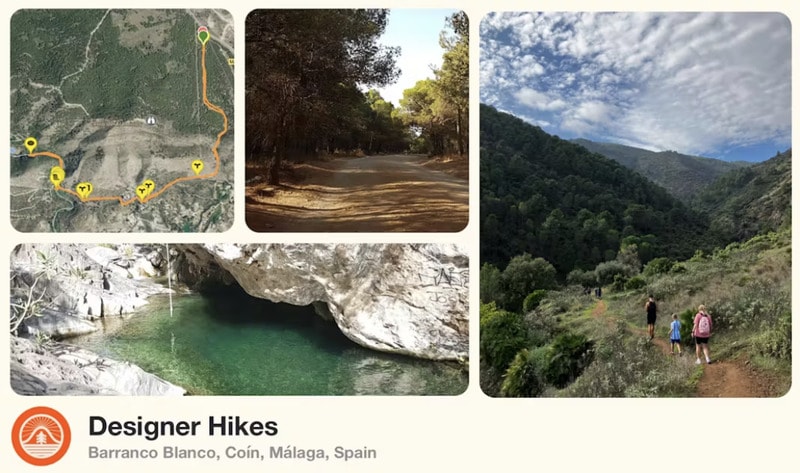Image resolution: width=800 pixels, height=473 pixels.
Task: Select the binoculars viewpoint icon on the map
Action: point(151,120)
